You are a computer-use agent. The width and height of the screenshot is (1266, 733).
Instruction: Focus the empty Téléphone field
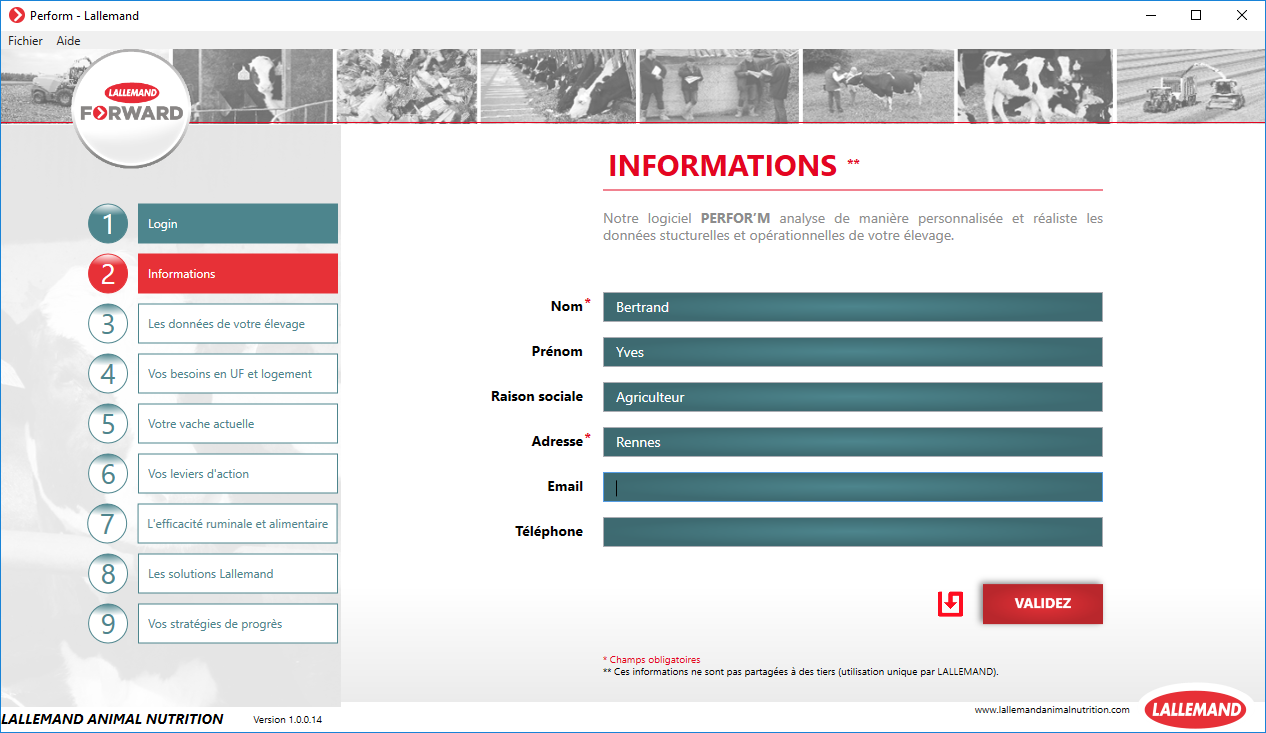coord(853,532)
